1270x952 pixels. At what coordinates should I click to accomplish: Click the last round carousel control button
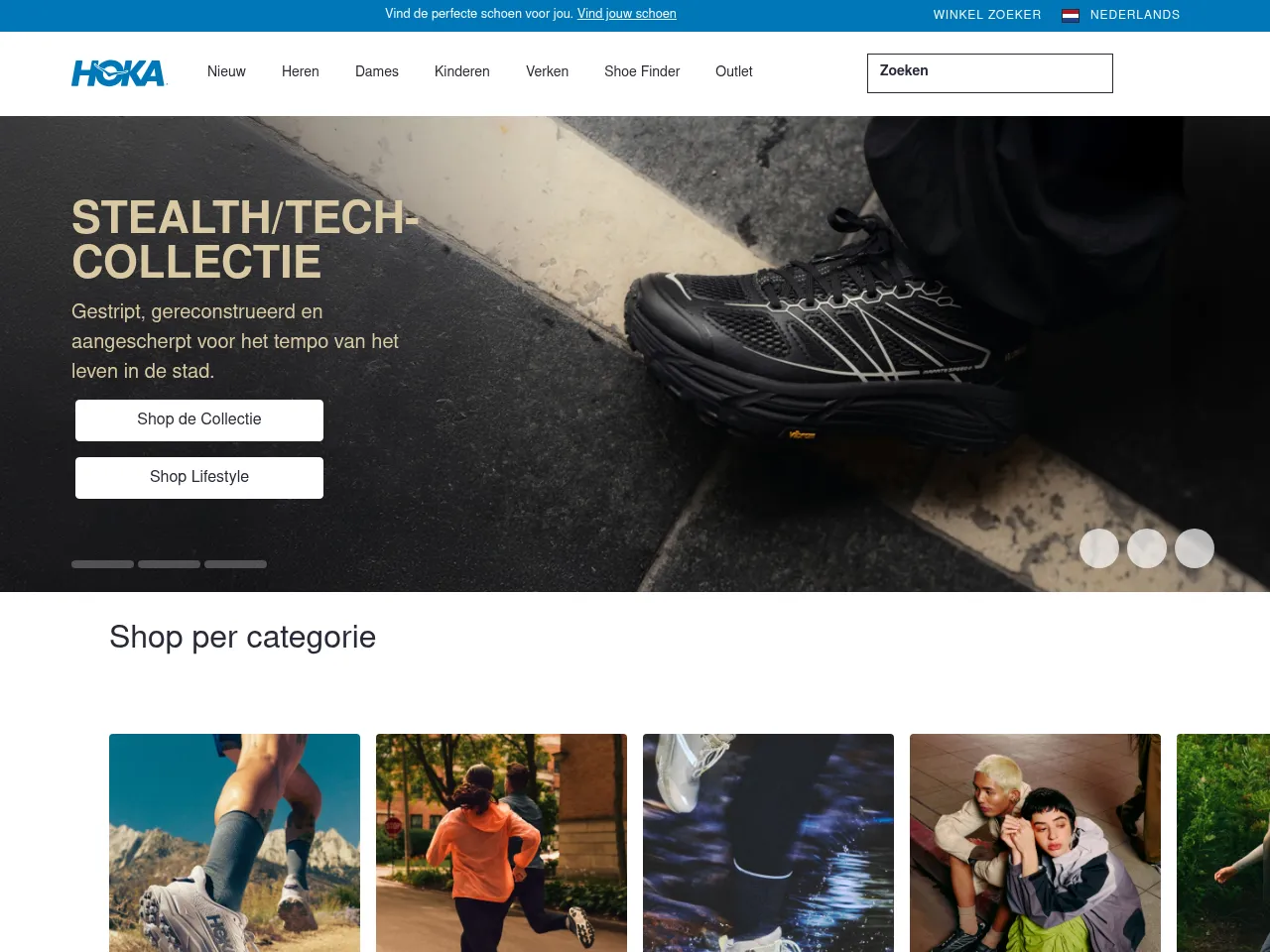tap(1195, 548)
